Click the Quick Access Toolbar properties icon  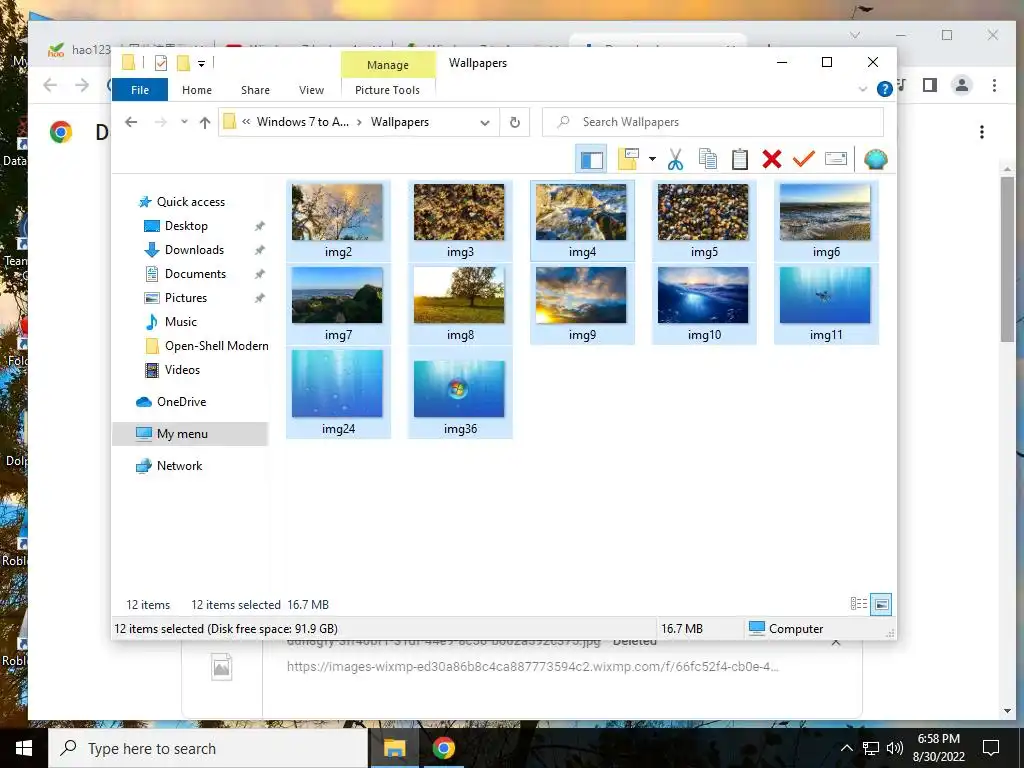(x=161, y=63)
